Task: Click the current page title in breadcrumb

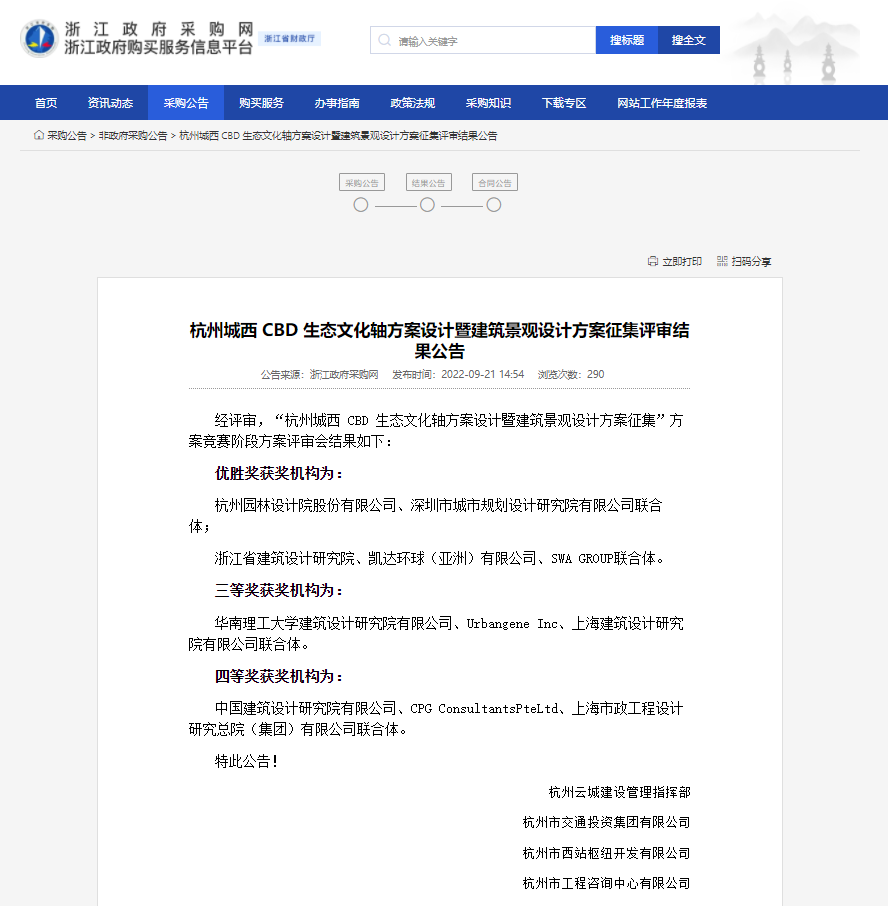Action: (338, 136)
